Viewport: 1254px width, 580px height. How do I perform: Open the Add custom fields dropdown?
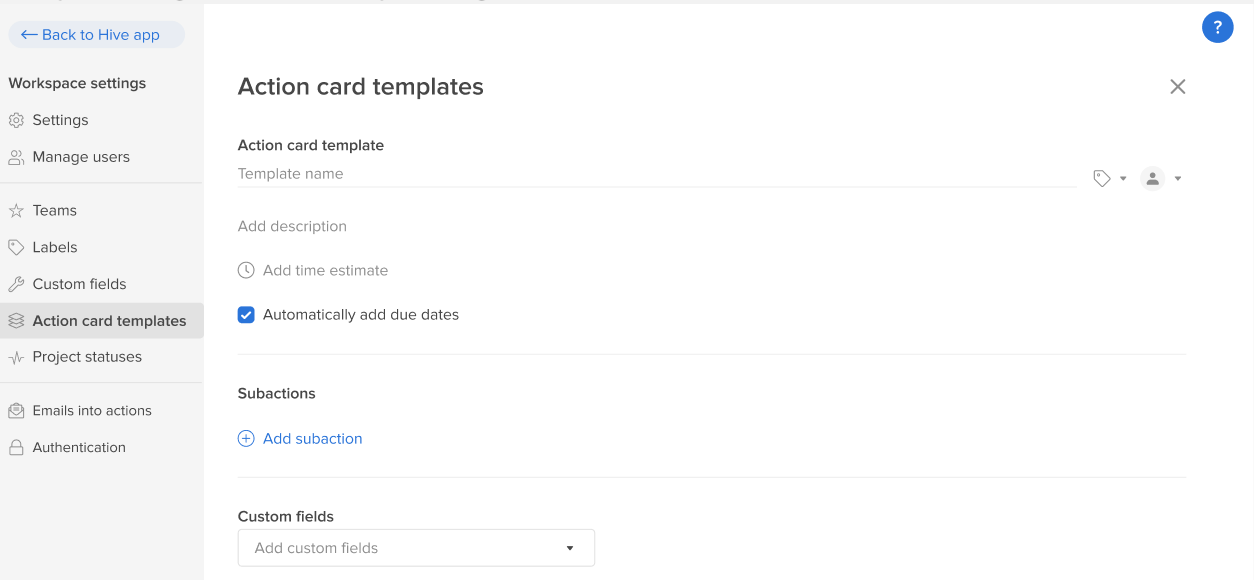click(x=416, y=548)
